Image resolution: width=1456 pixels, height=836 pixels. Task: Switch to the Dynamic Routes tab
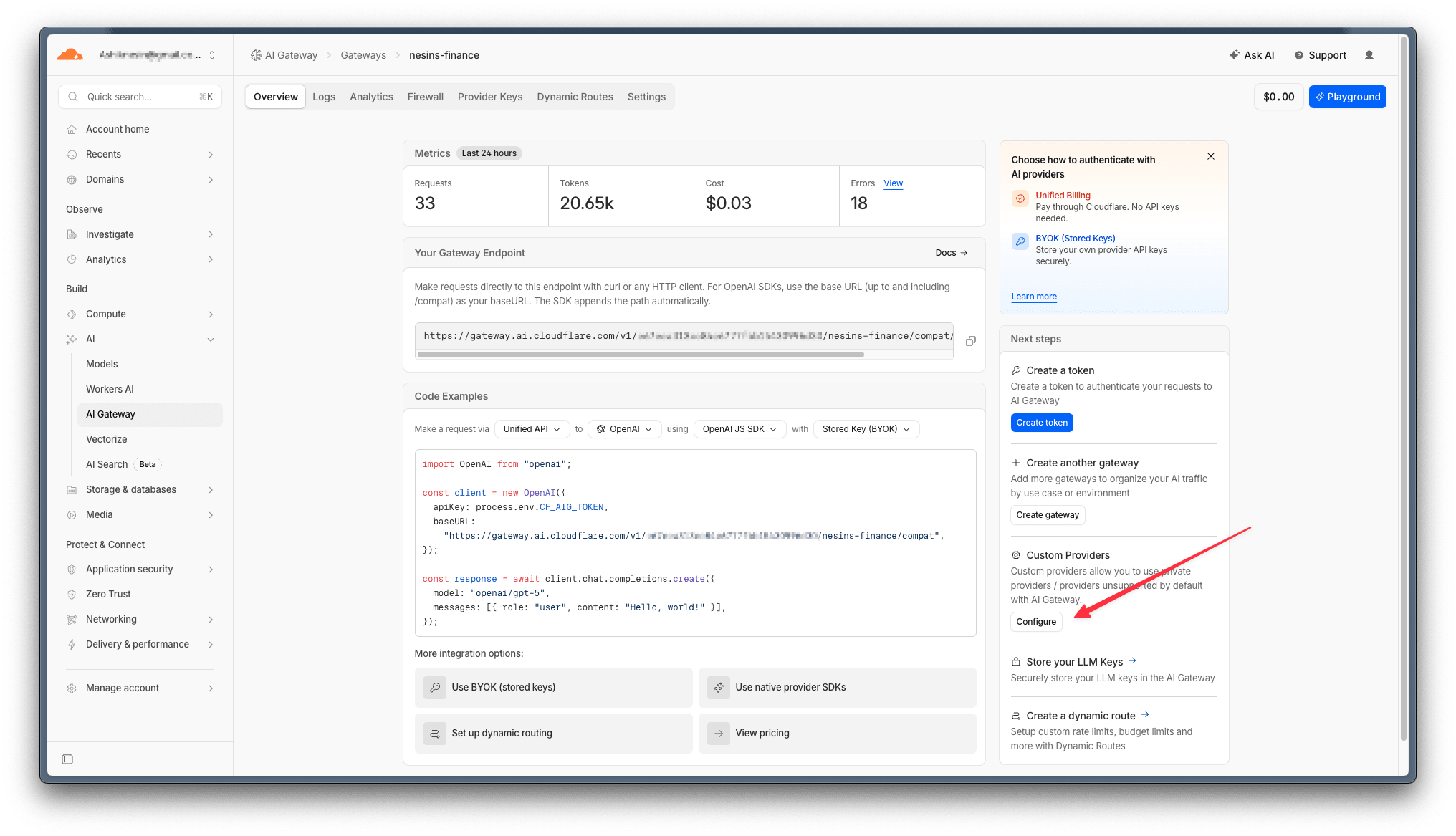point(575,97)
